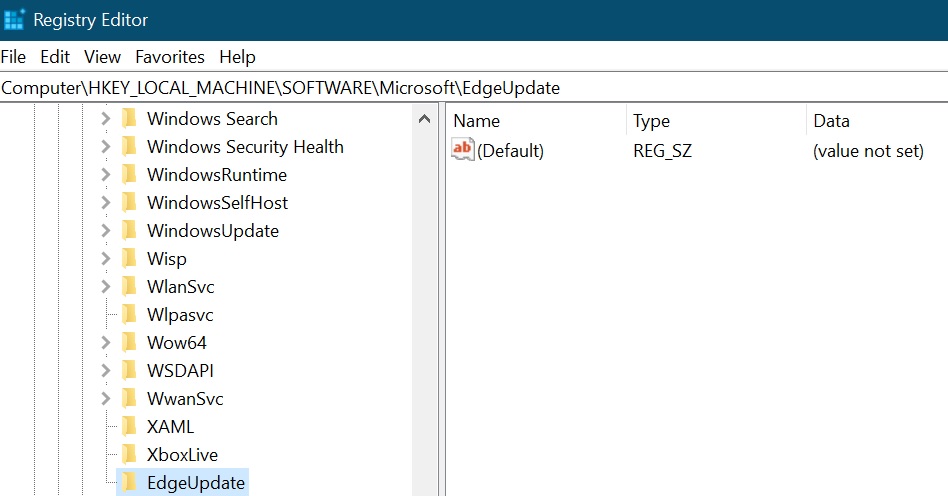
Task: Click the Windows Security Health folder icon
Action: point(129,146)
